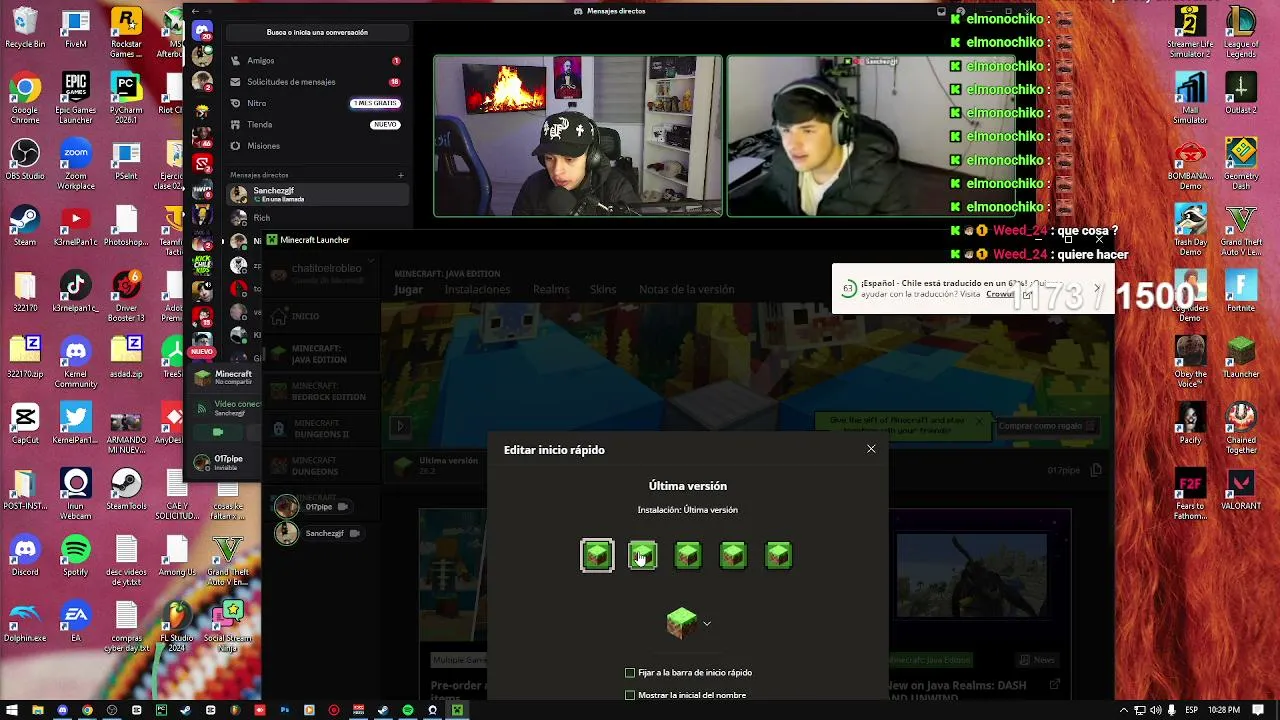Open Spotify desktop icon
The height and width of the screenshot is (720, 1280).
75,556
